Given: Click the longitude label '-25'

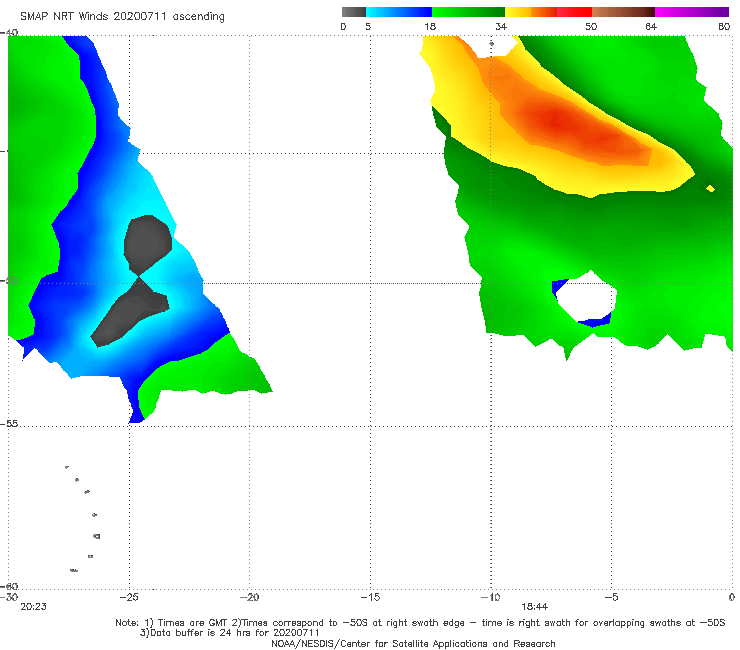Looking at the screenshot, I should 129,597.
